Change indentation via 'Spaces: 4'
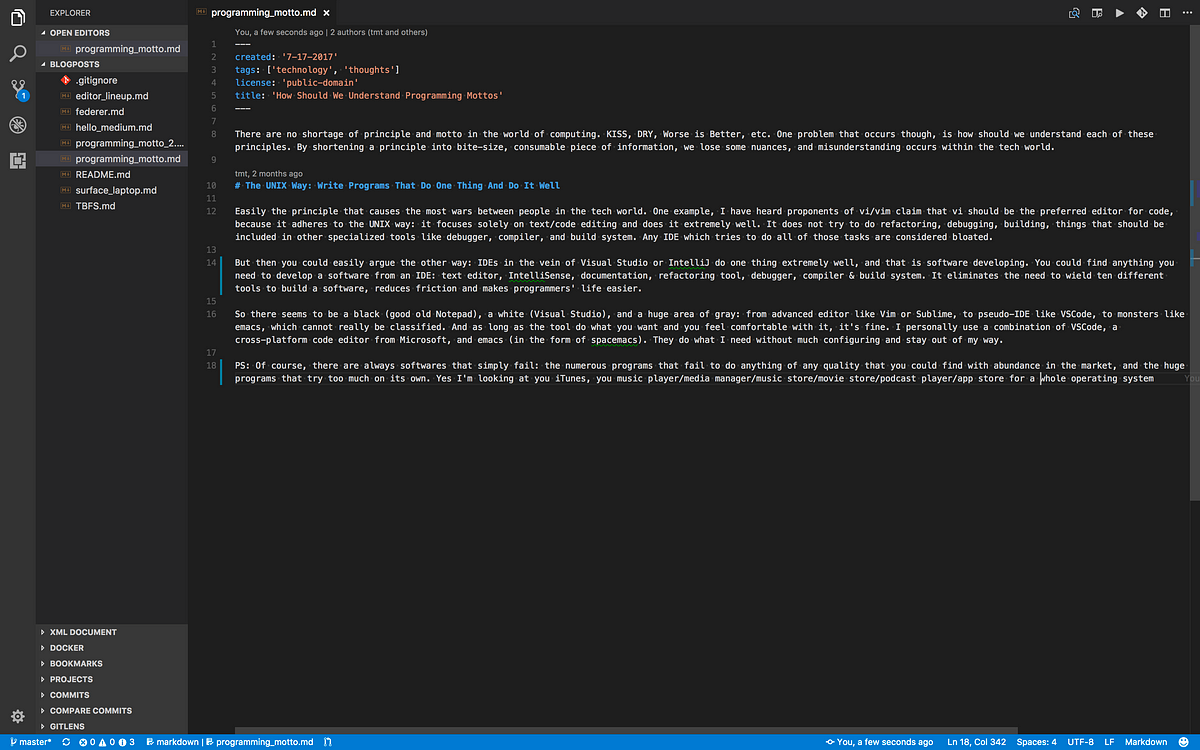This screenshot has width=1200, height=750. 1037,742
